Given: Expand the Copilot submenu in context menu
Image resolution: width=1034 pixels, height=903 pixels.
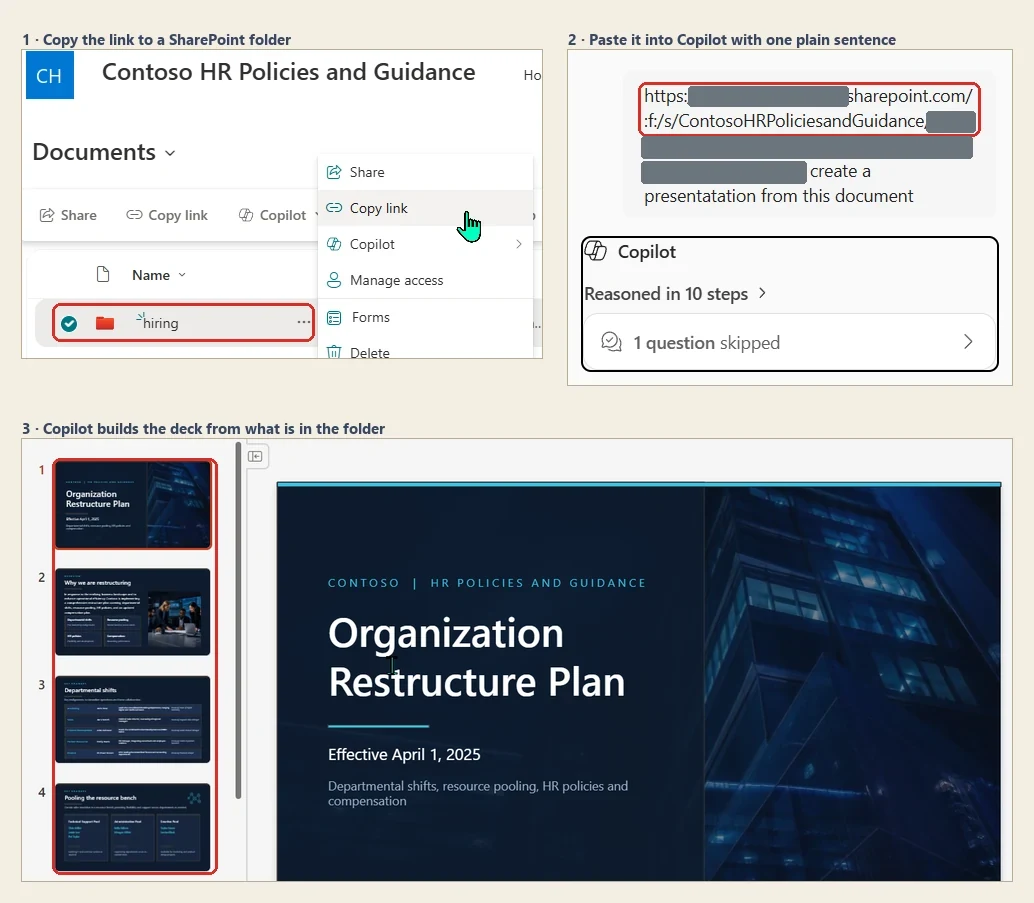Looking at the screenshot, I should click(425, 244).
